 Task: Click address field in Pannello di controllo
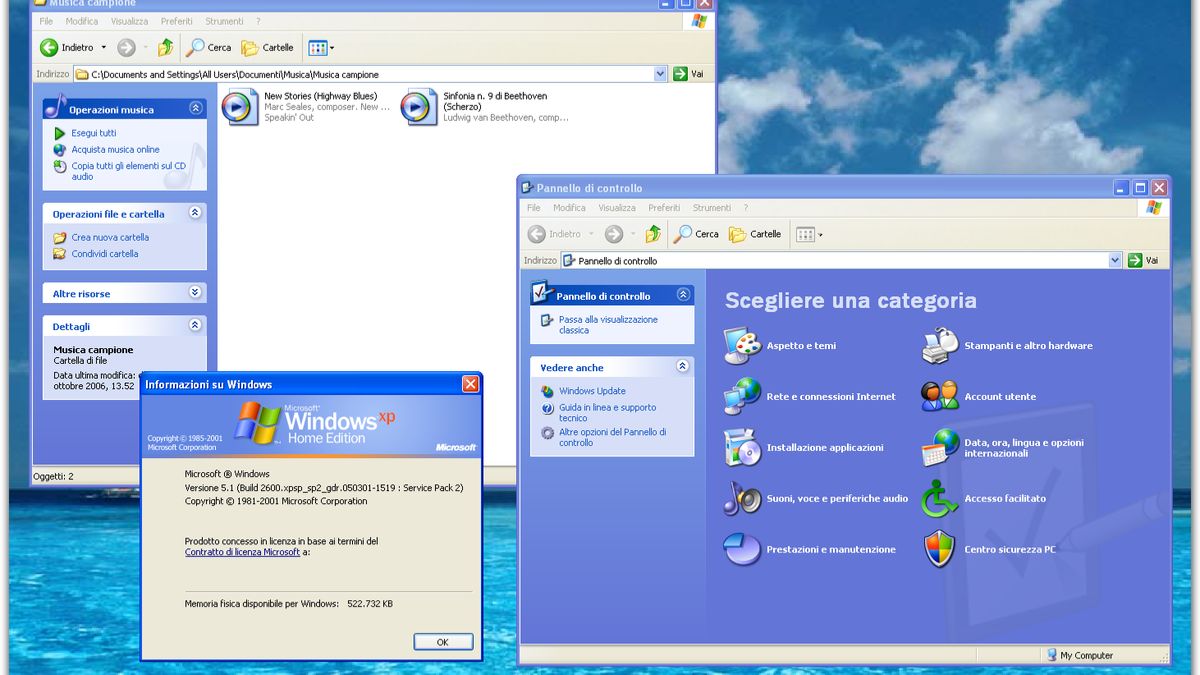point(841,260)
